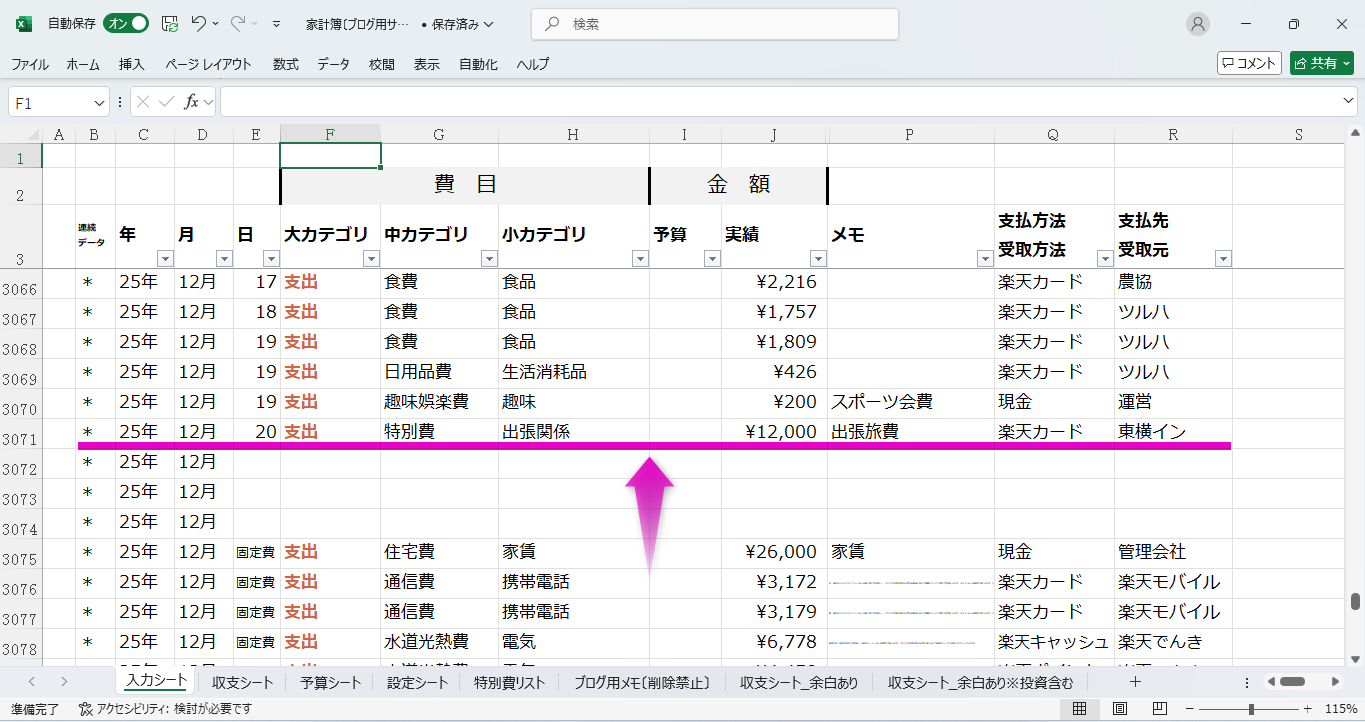
Task: Switch to Page Layout view icon
Action: 1119,709
